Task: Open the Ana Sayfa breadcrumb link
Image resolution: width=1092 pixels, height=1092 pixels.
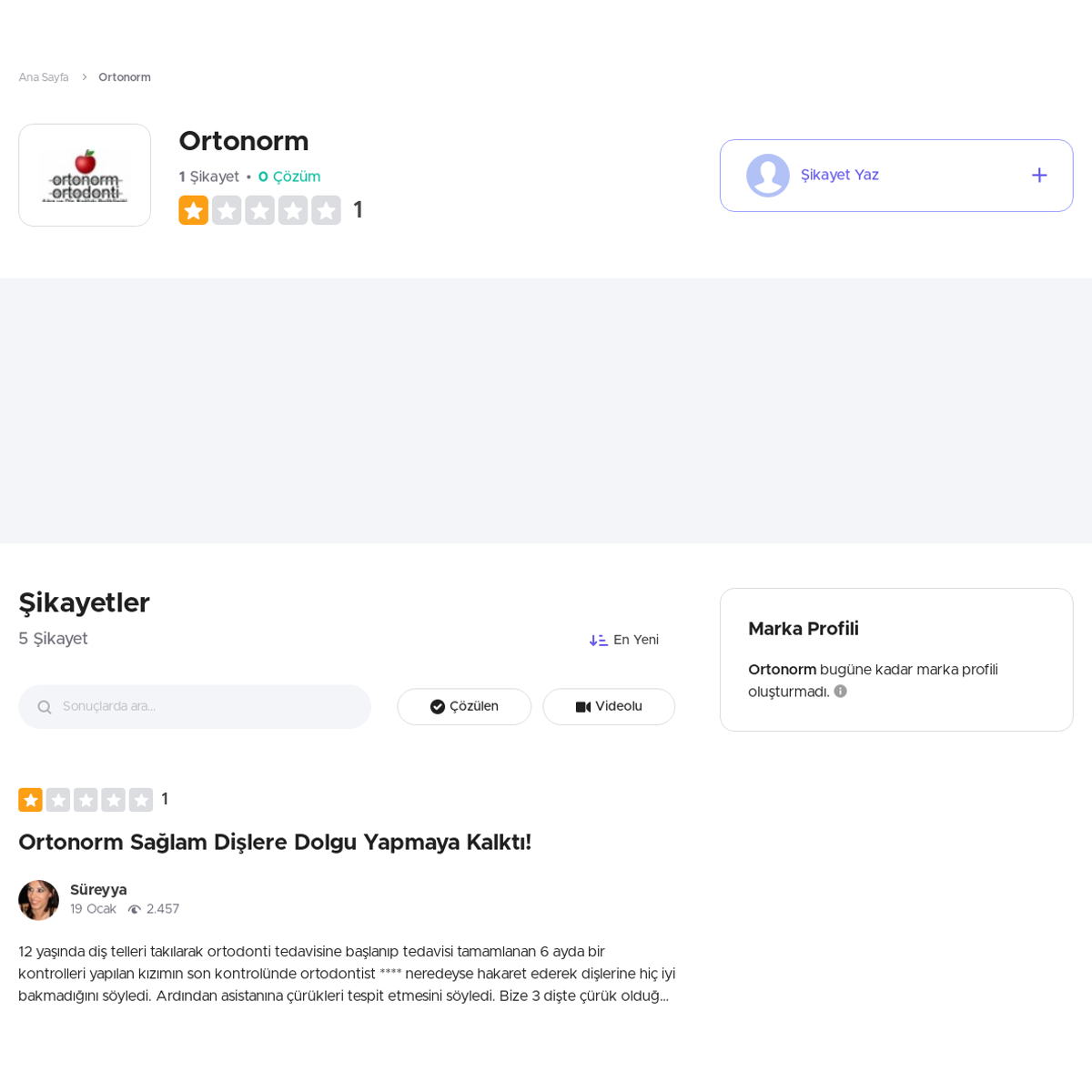Action: [44, 77]
